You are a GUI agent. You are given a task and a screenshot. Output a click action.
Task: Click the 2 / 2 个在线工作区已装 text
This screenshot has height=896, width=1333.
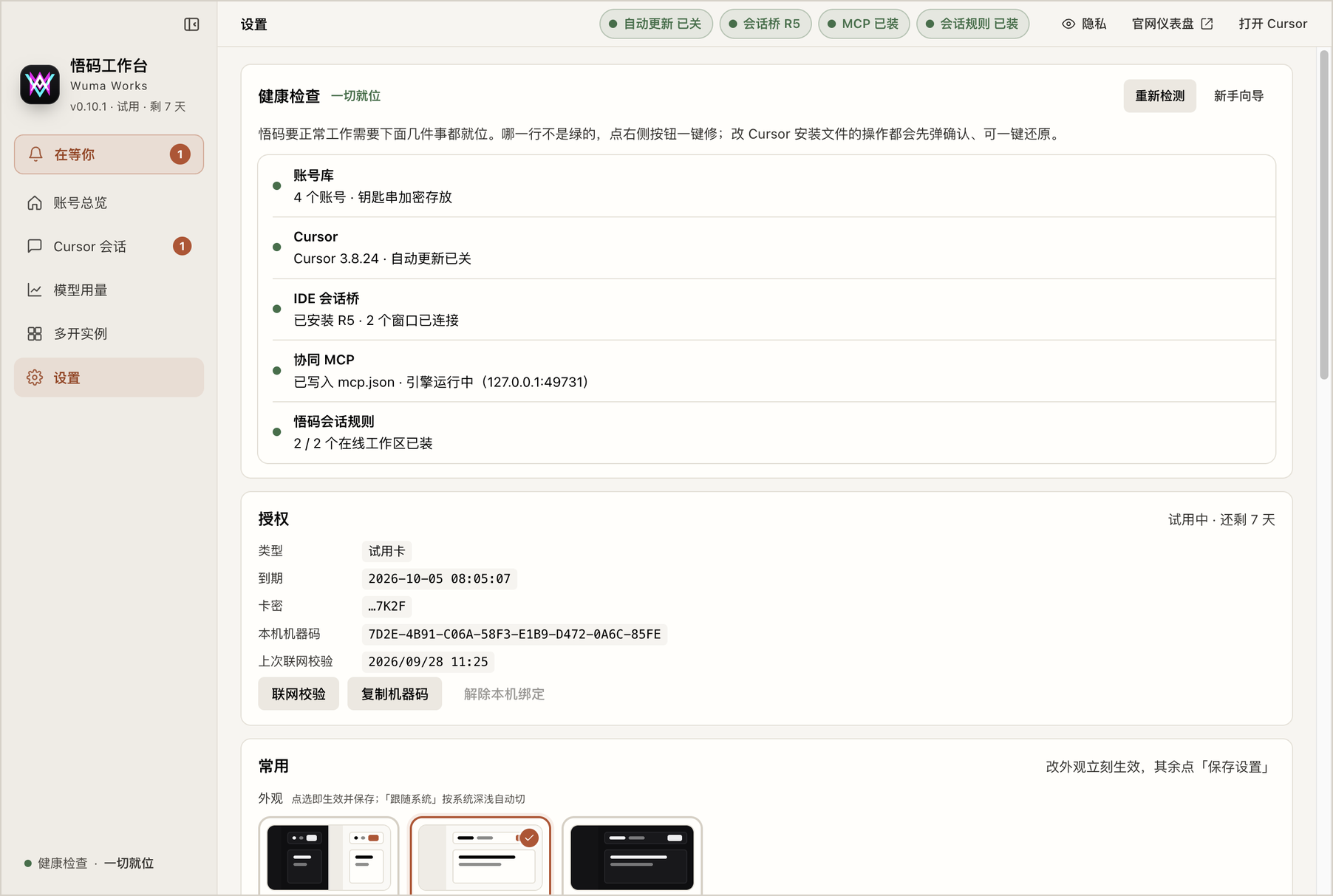click(363, 443)
